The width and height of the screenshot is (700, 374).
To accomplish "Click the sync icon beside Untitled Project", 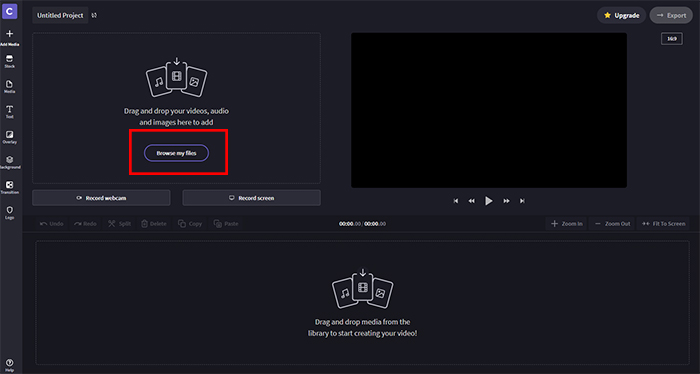I will point(94,15).
